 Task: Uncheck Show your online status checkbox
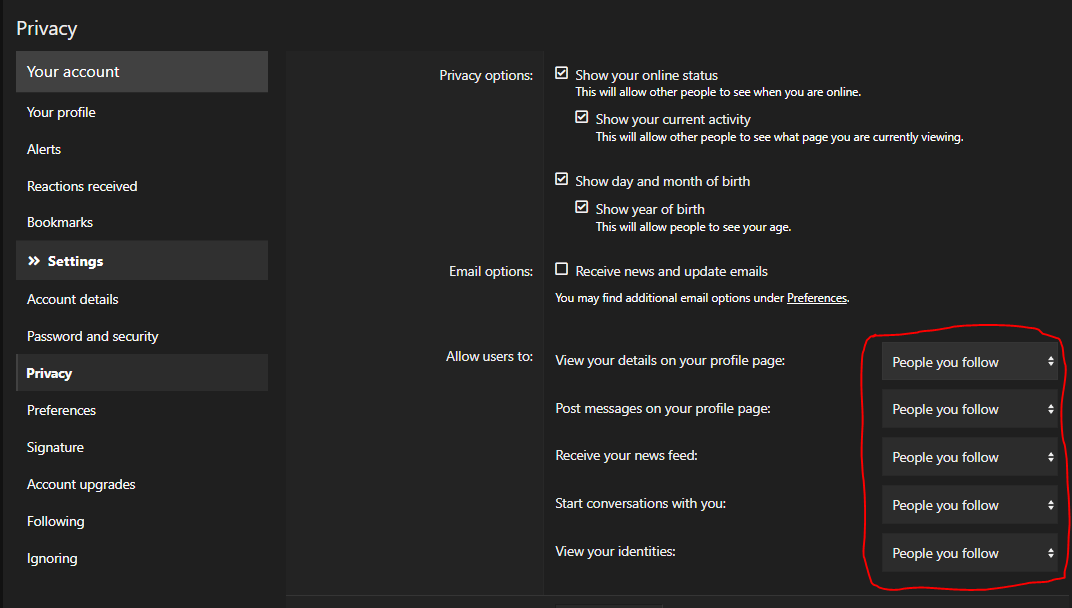pyautogui.click(x=562, y=74)
